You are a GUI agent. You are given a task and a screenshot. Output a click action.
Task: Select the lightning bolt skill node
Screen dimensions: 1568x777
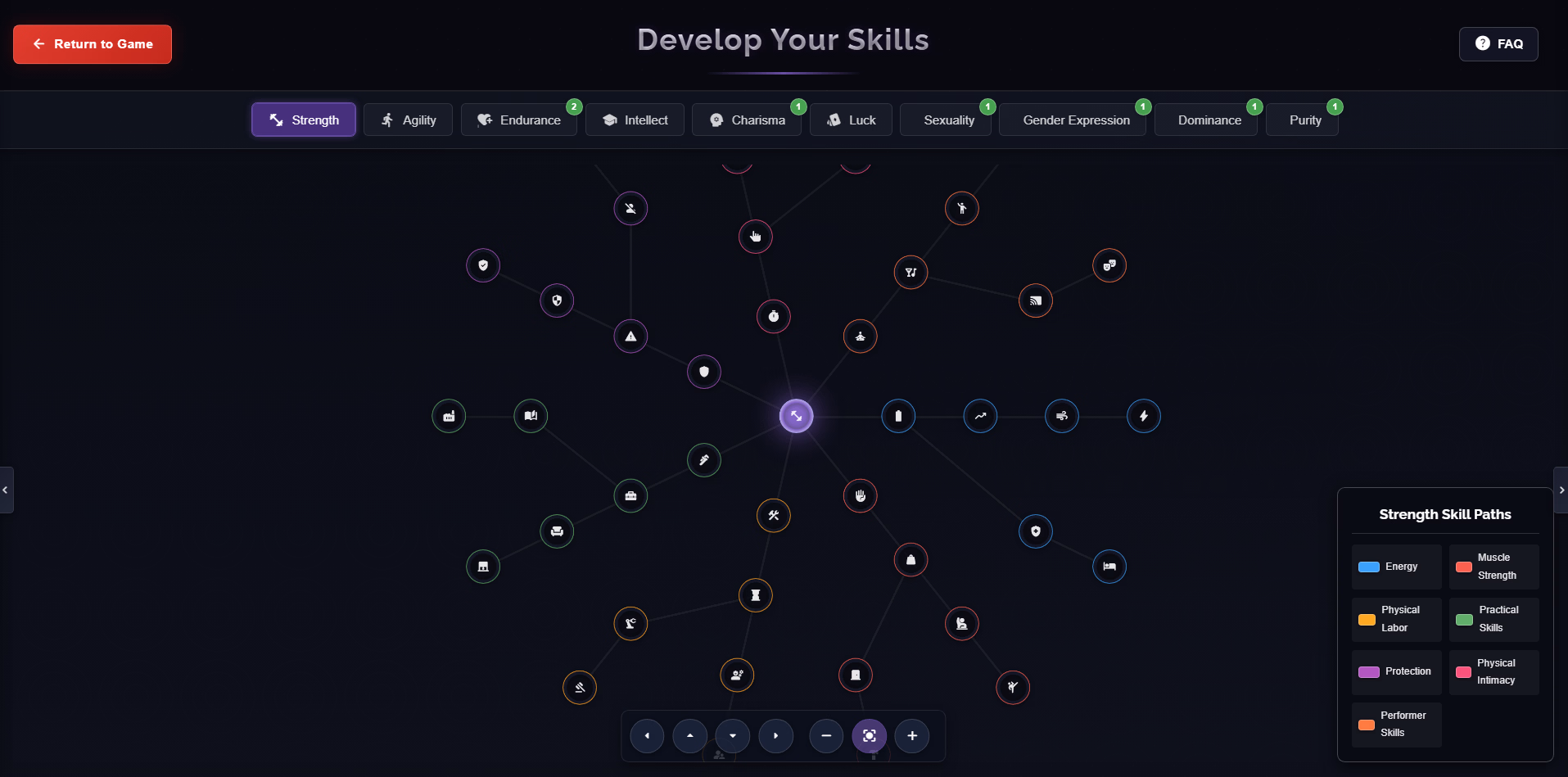(x=1144, y=416)
